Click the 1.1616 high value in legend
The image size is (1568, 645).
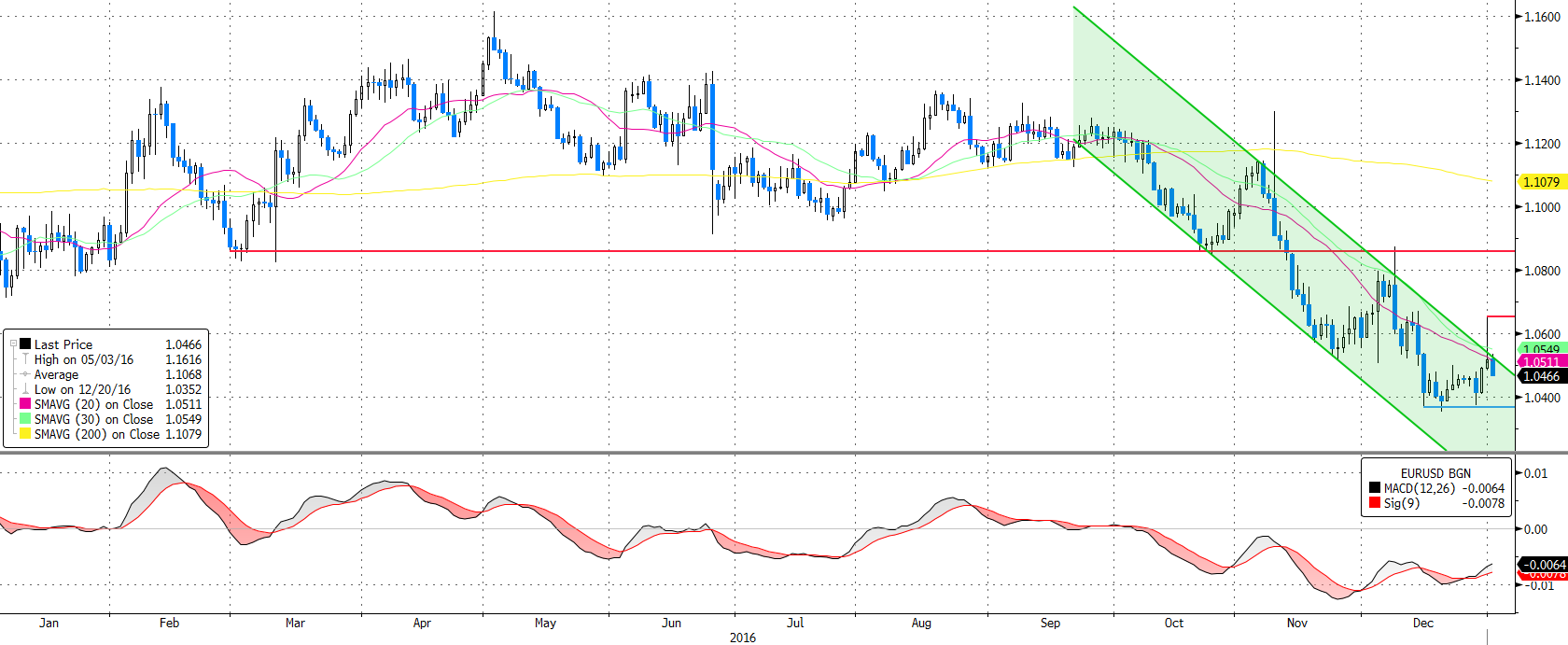(x=183, y=359)
